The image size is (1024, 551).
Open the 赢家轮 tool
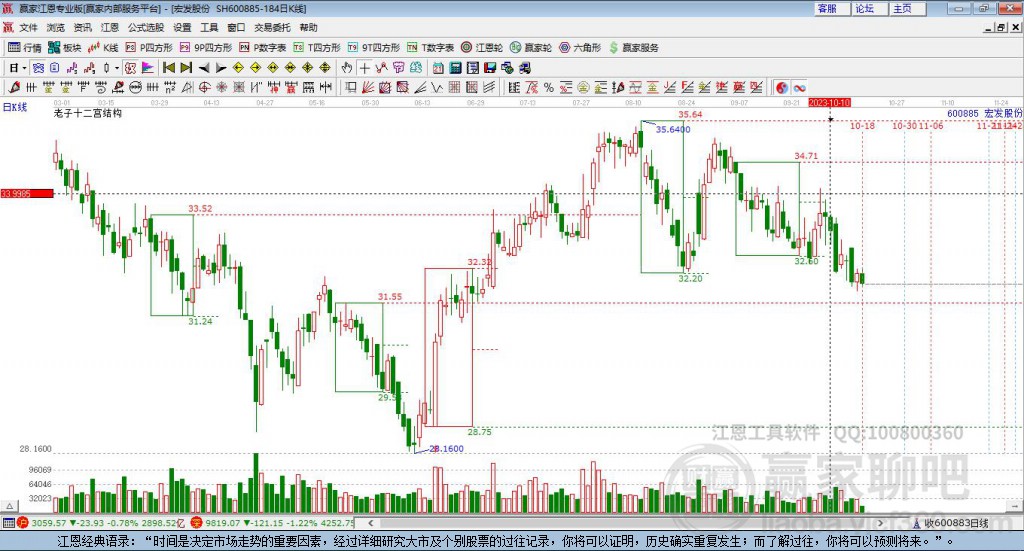click(x=531, y=48)
